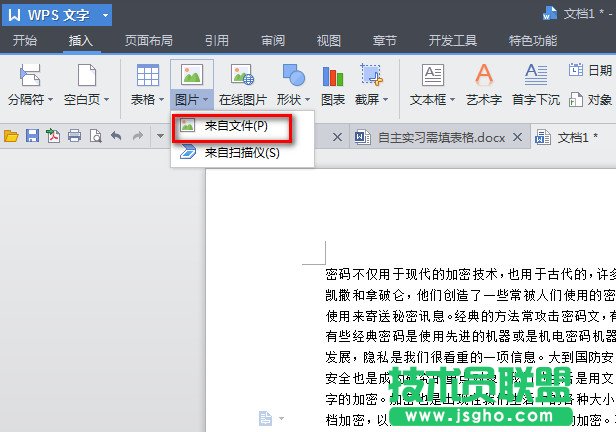Export to PDF using quick toolbar icon
Viewport: 616px width, 432px height.
53,136
